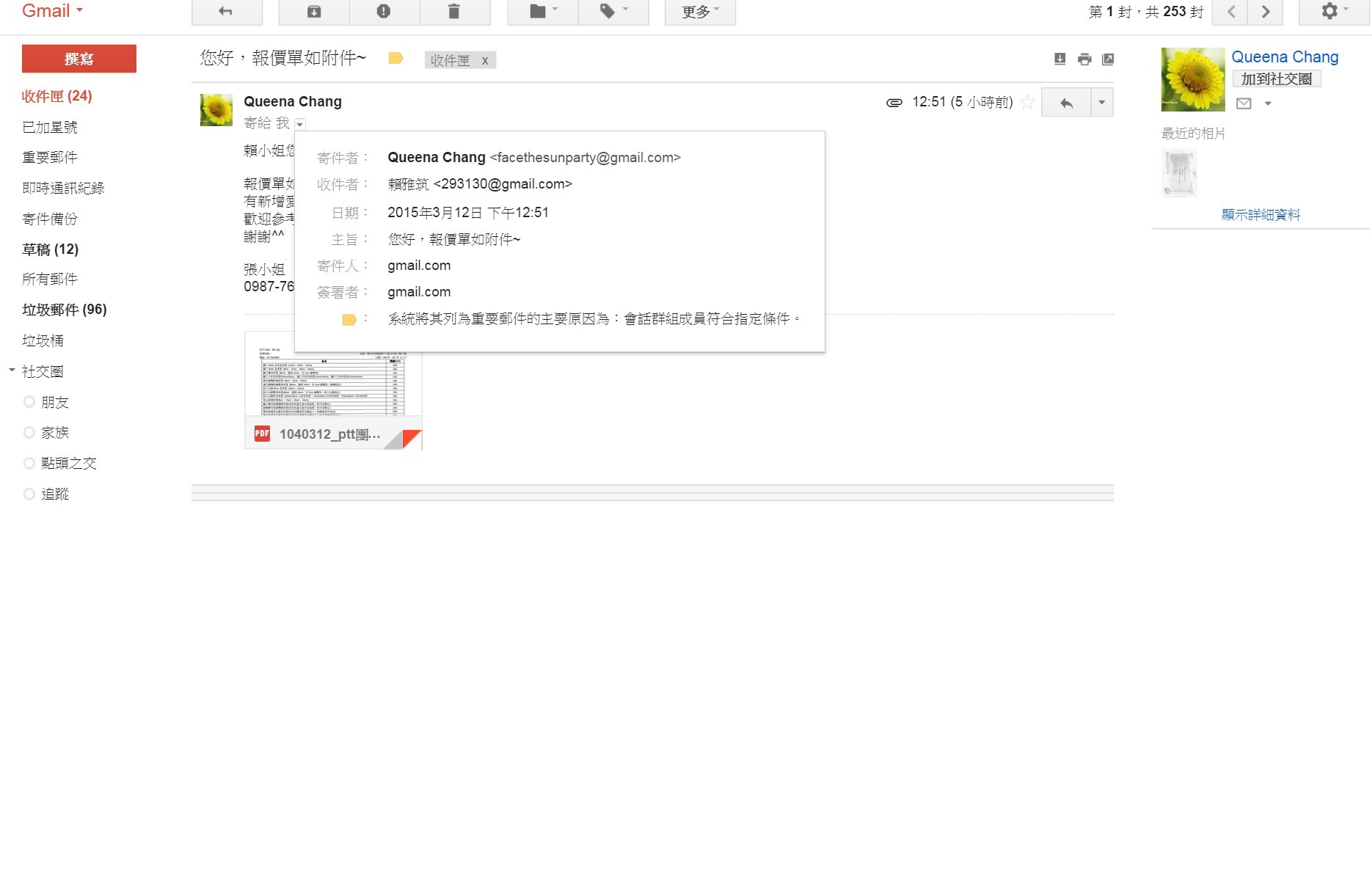
Task: Select the 朋友 circle
Action: (x=55, y=402)
